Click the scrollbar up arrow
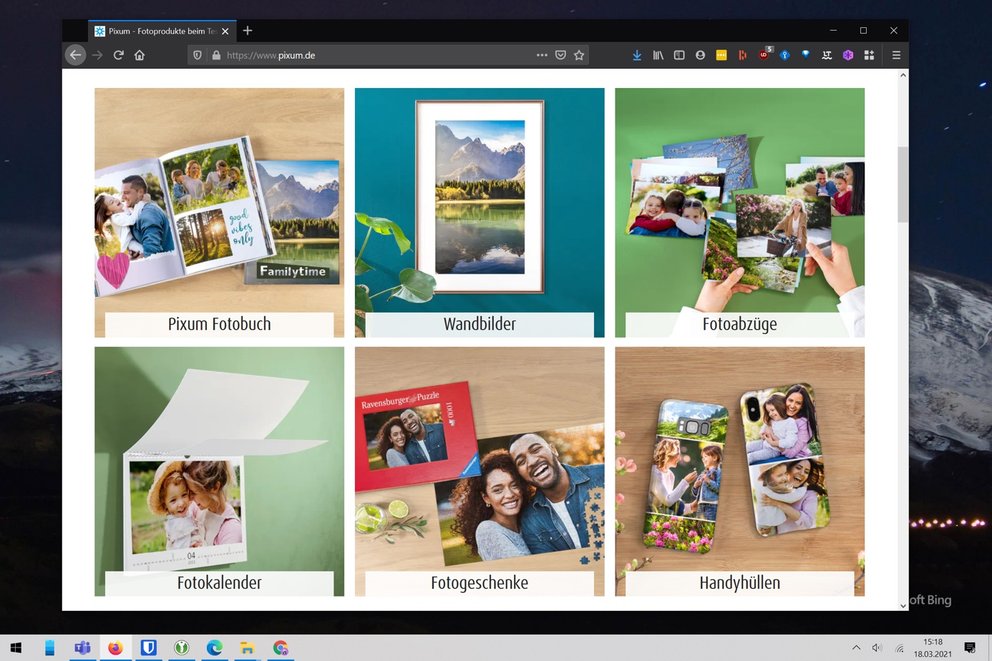The height and width of the screenshot is (661, 992). point(903,75)
